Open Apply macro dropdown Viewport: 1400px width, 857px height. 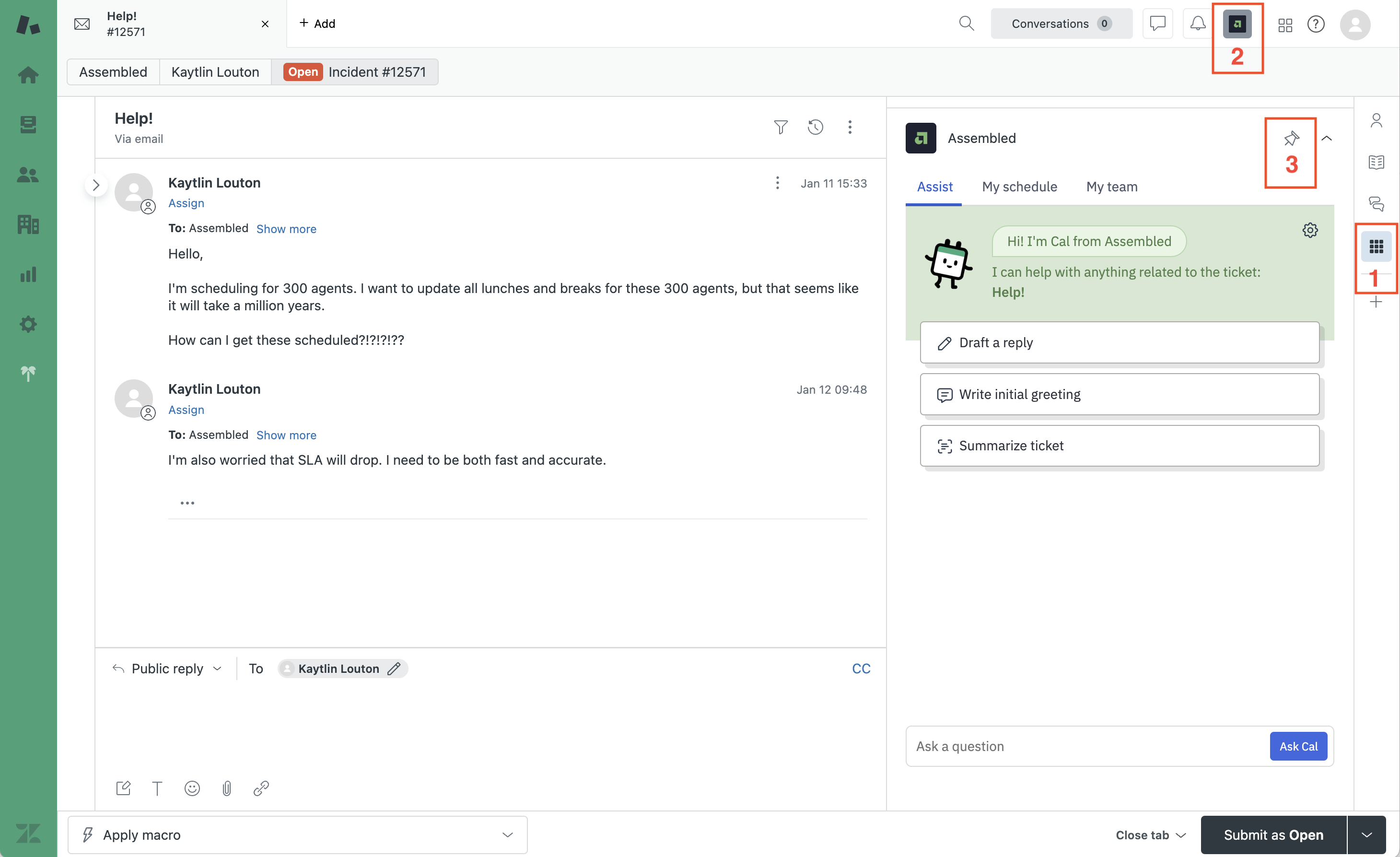[297, 835]
